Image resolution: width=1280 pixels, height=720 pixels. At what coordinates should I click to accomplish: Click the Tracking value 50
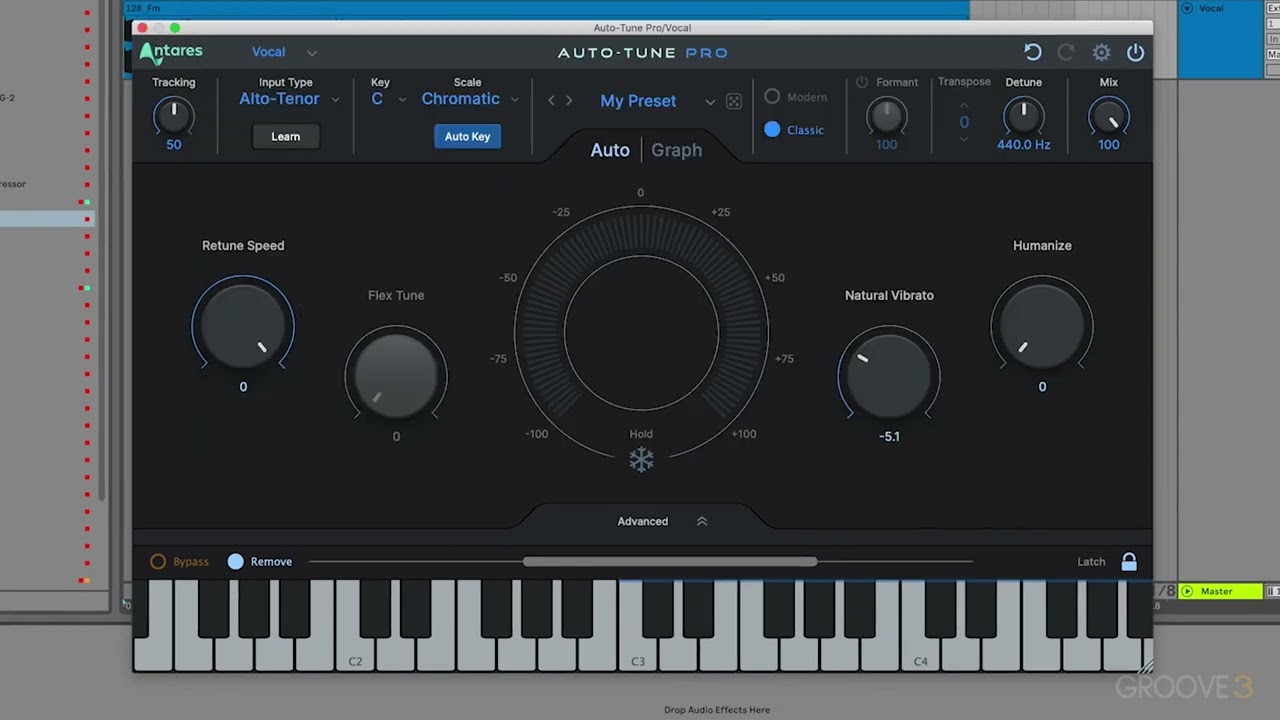click(x=174, y=145)
